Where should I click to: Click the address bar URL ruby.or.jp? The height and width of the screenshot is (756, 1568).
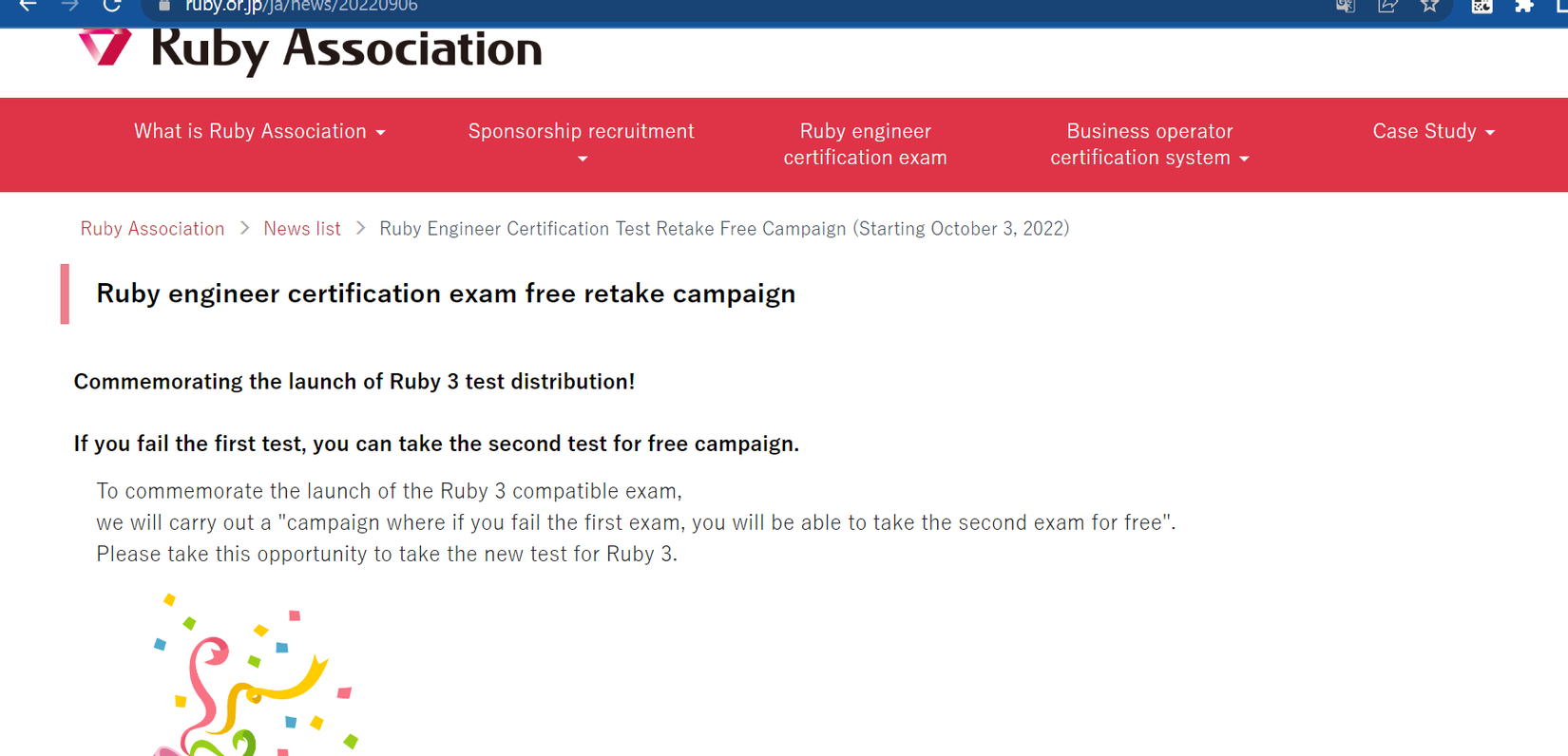[301, 6]
